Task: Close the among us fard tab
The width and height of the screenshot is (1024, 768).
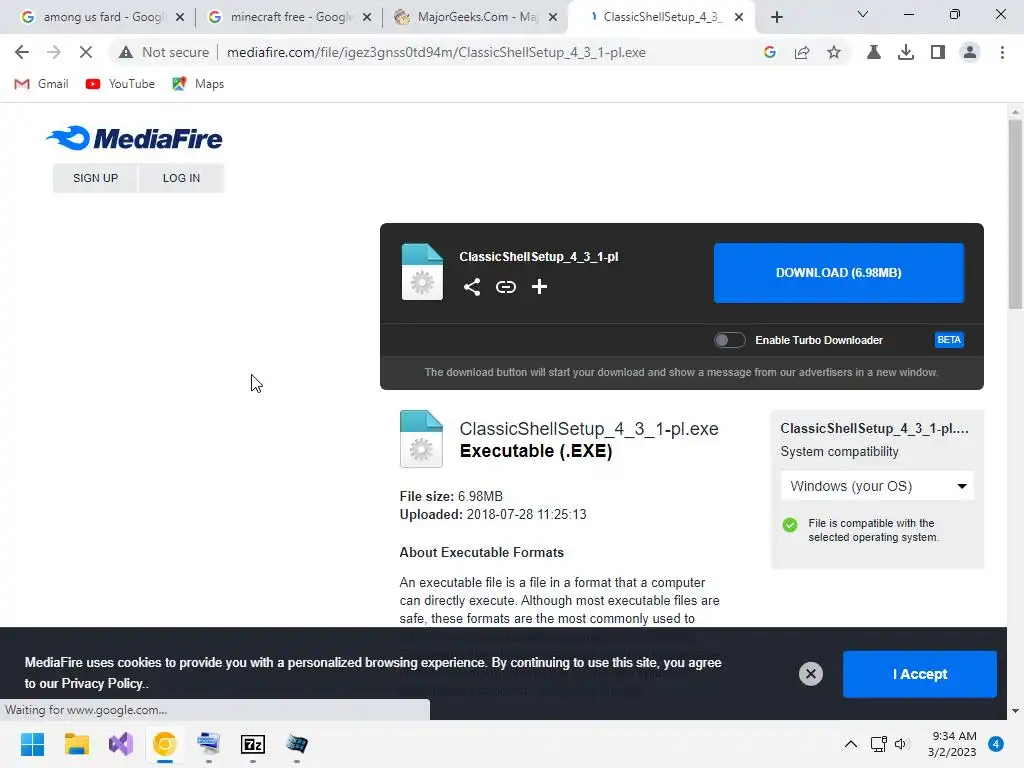Action: click(x=180, y=17)
